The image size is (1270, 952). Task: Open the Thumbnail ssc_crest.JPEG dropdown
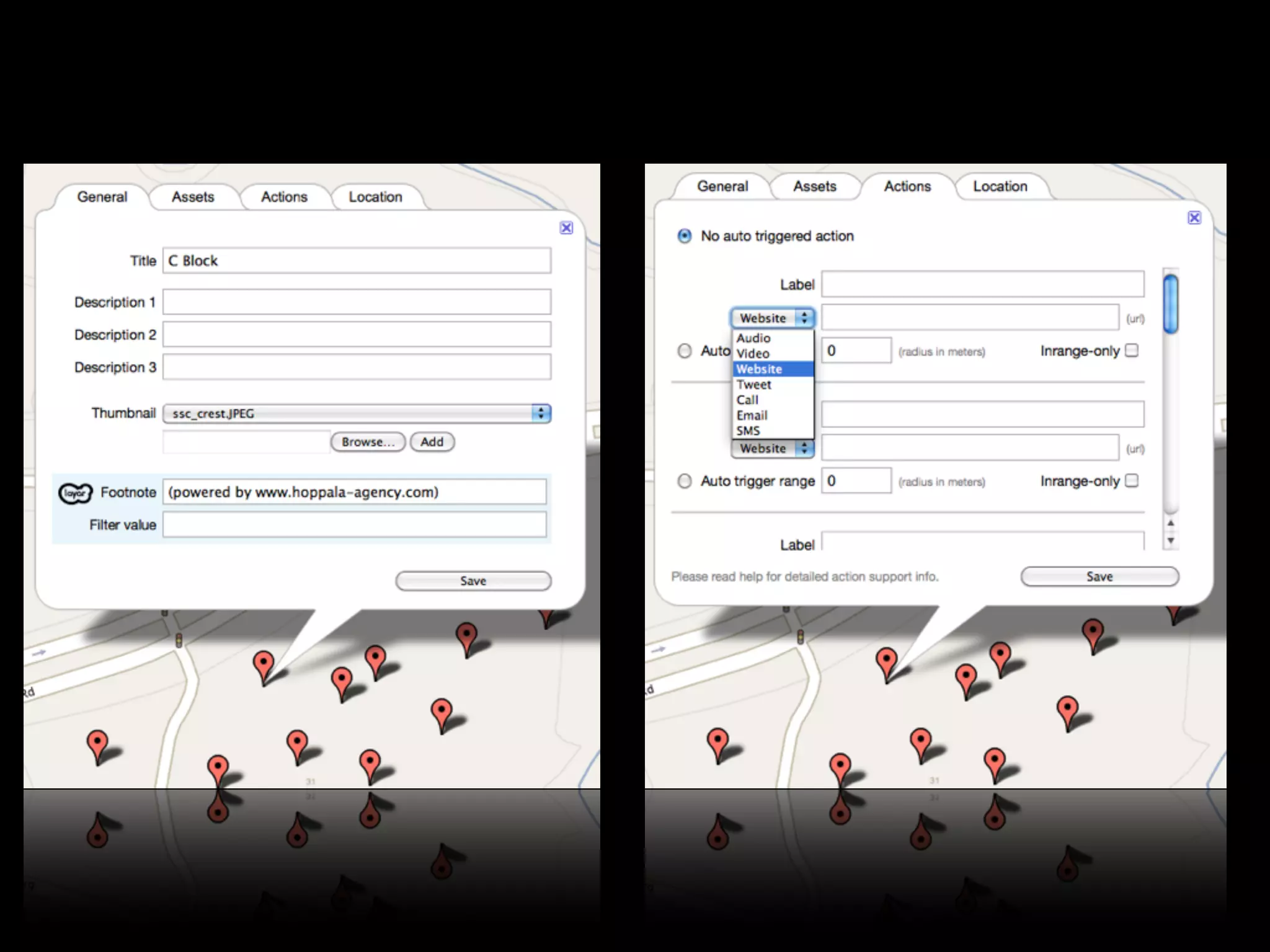coord(357,413)
